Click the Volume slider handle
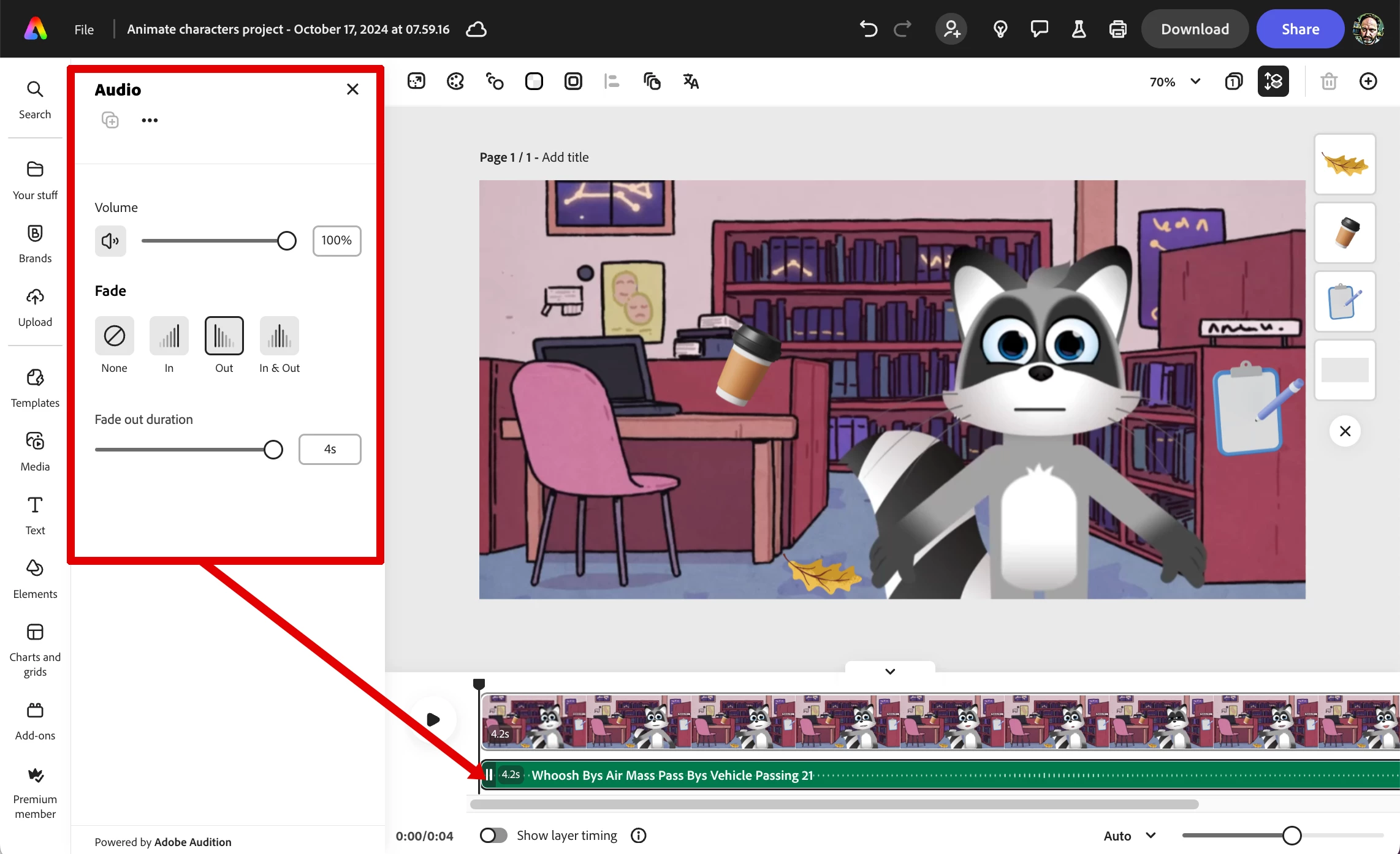 pos(286,241)
